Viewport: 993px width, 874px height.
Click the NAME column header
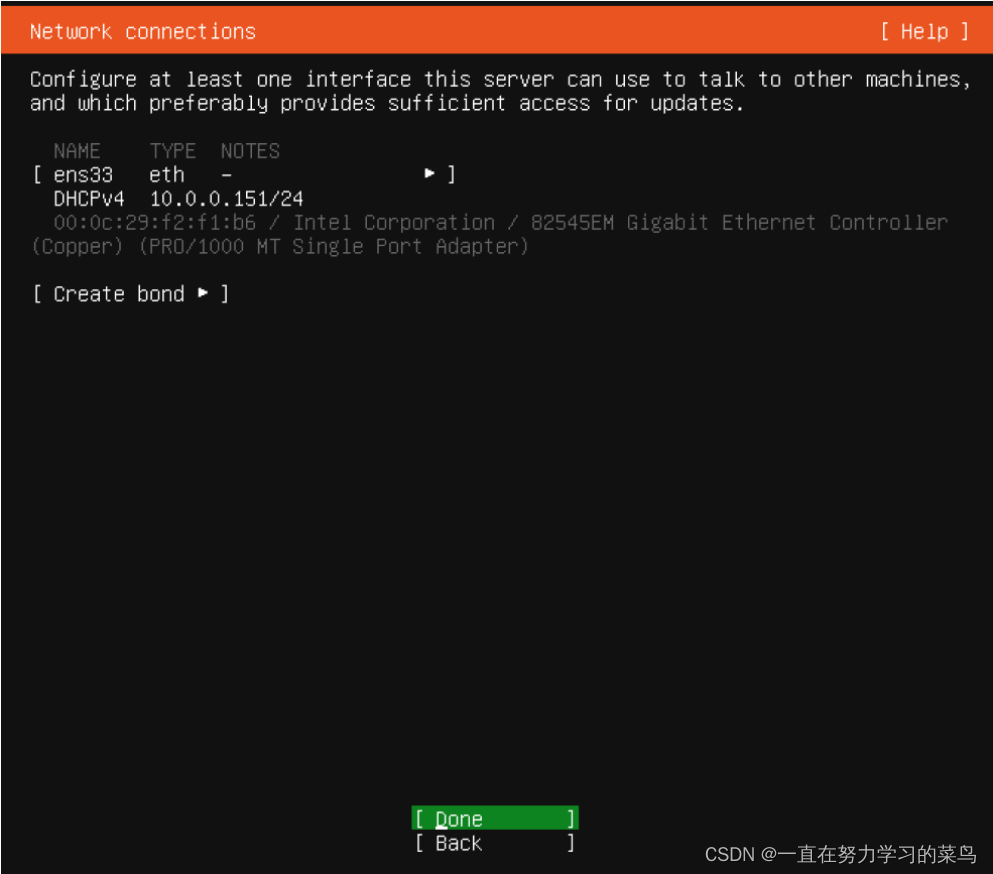(77, 151)
